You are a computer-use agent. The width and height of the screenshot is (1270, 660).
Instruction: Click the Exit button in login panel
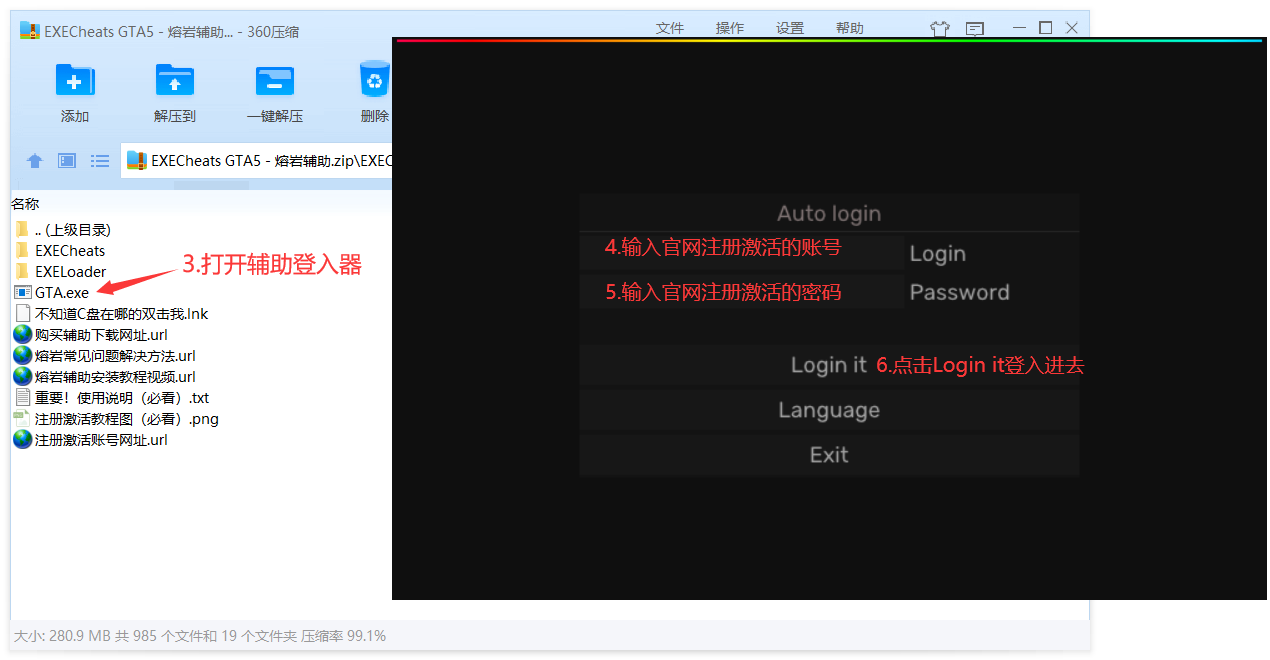point(829,455)
